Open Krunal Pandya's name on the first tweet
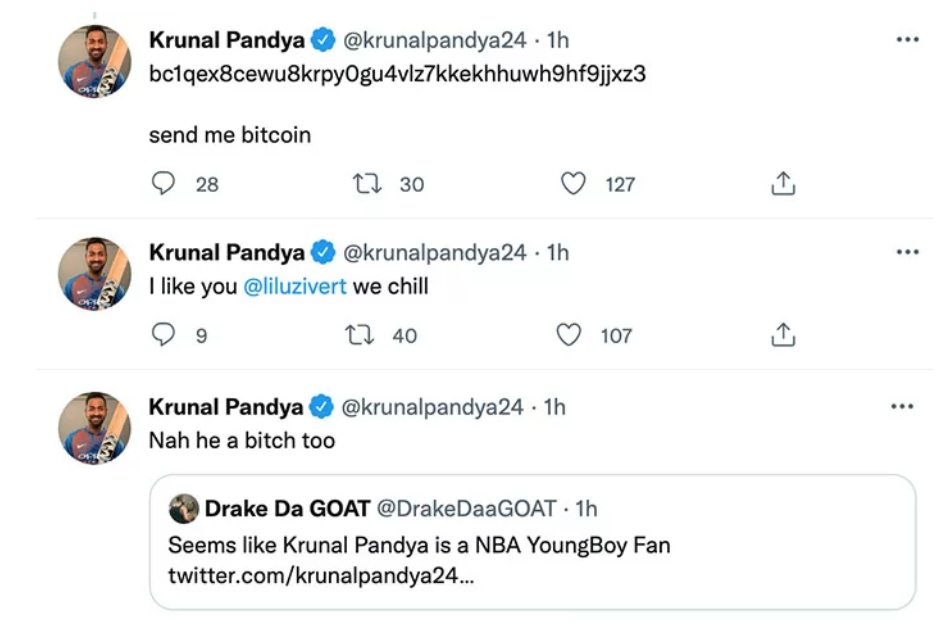The image size is (950, 634). click(228, 40)
